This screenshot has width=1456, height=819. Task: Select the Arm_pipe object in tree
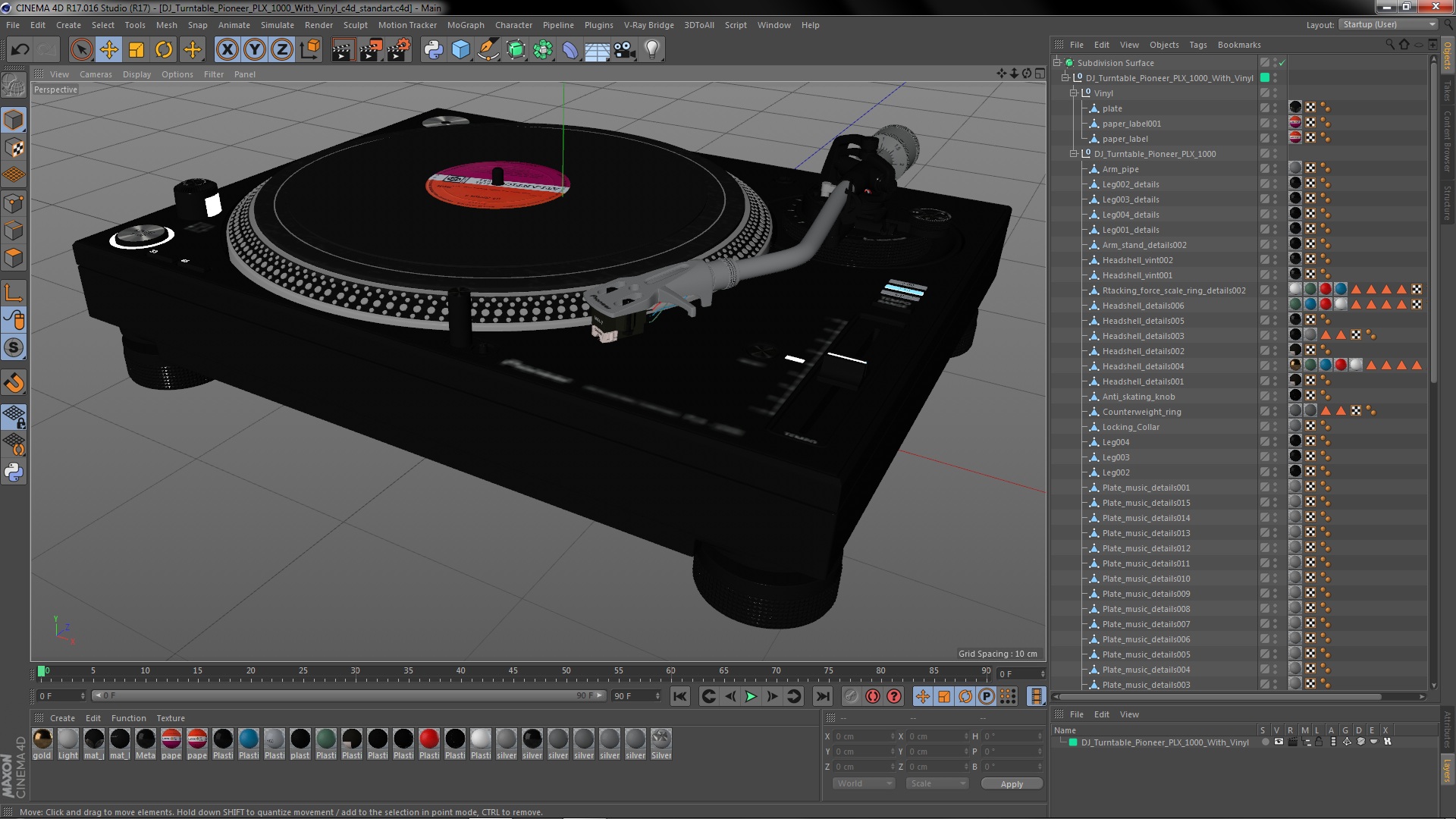1120,169
